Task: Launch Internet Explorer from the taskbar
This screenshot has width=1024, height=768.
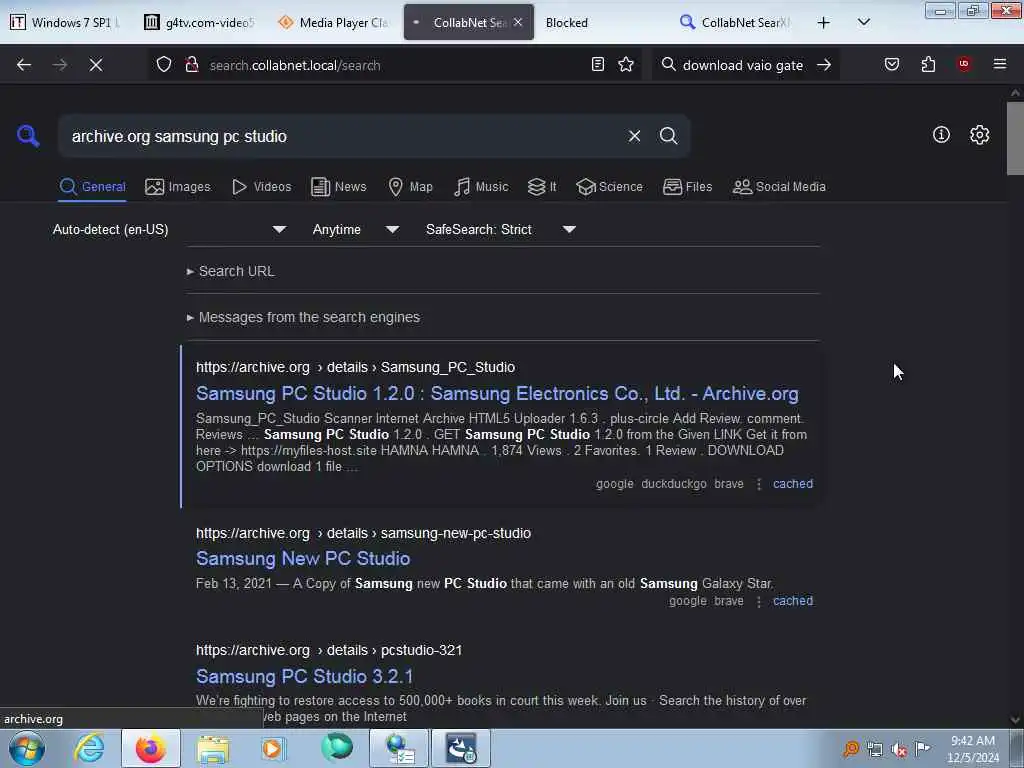Action: click(x=89, y=748)
